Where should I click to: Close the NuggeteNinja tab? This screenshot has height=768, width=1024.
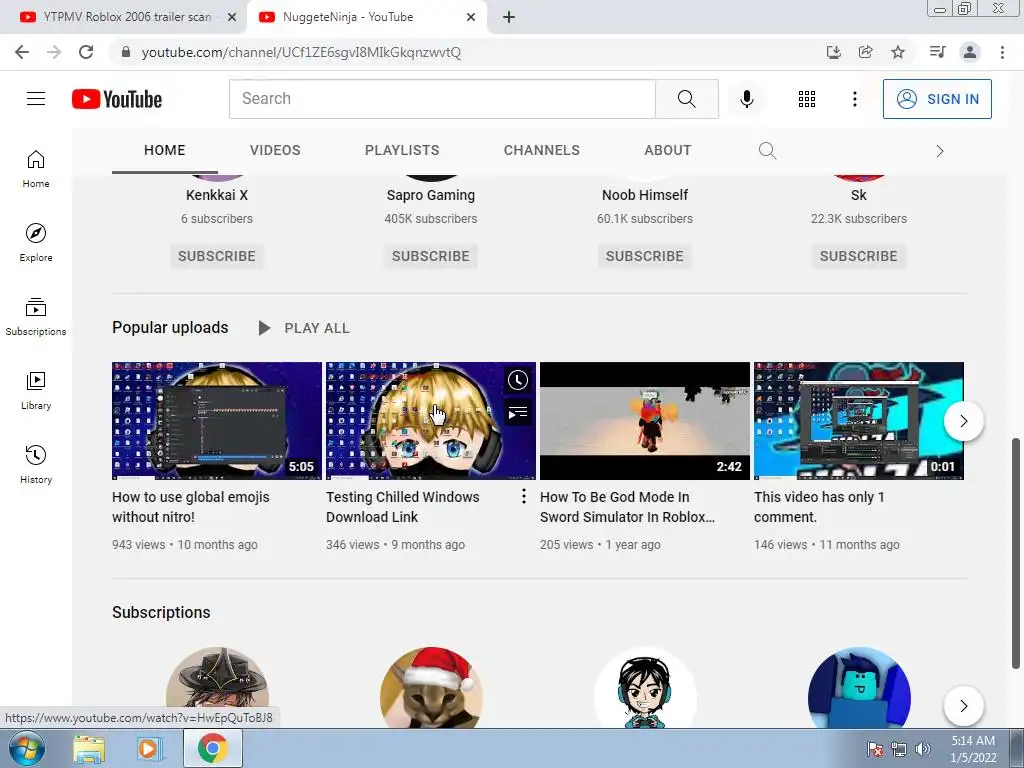[471, 17]
